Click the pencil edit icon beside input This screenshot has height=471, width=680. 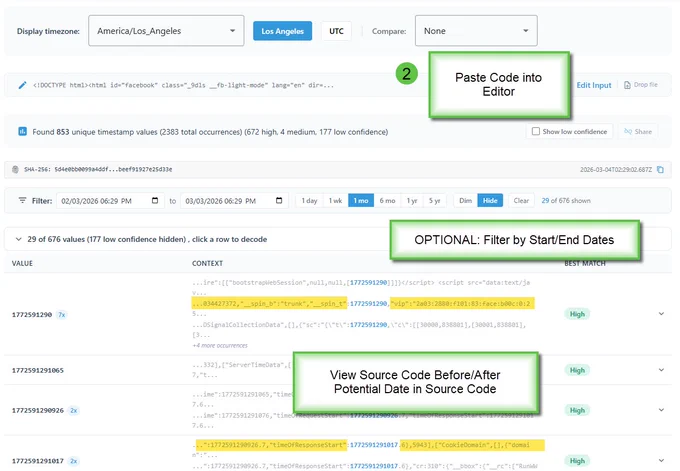tap(22, 85)
